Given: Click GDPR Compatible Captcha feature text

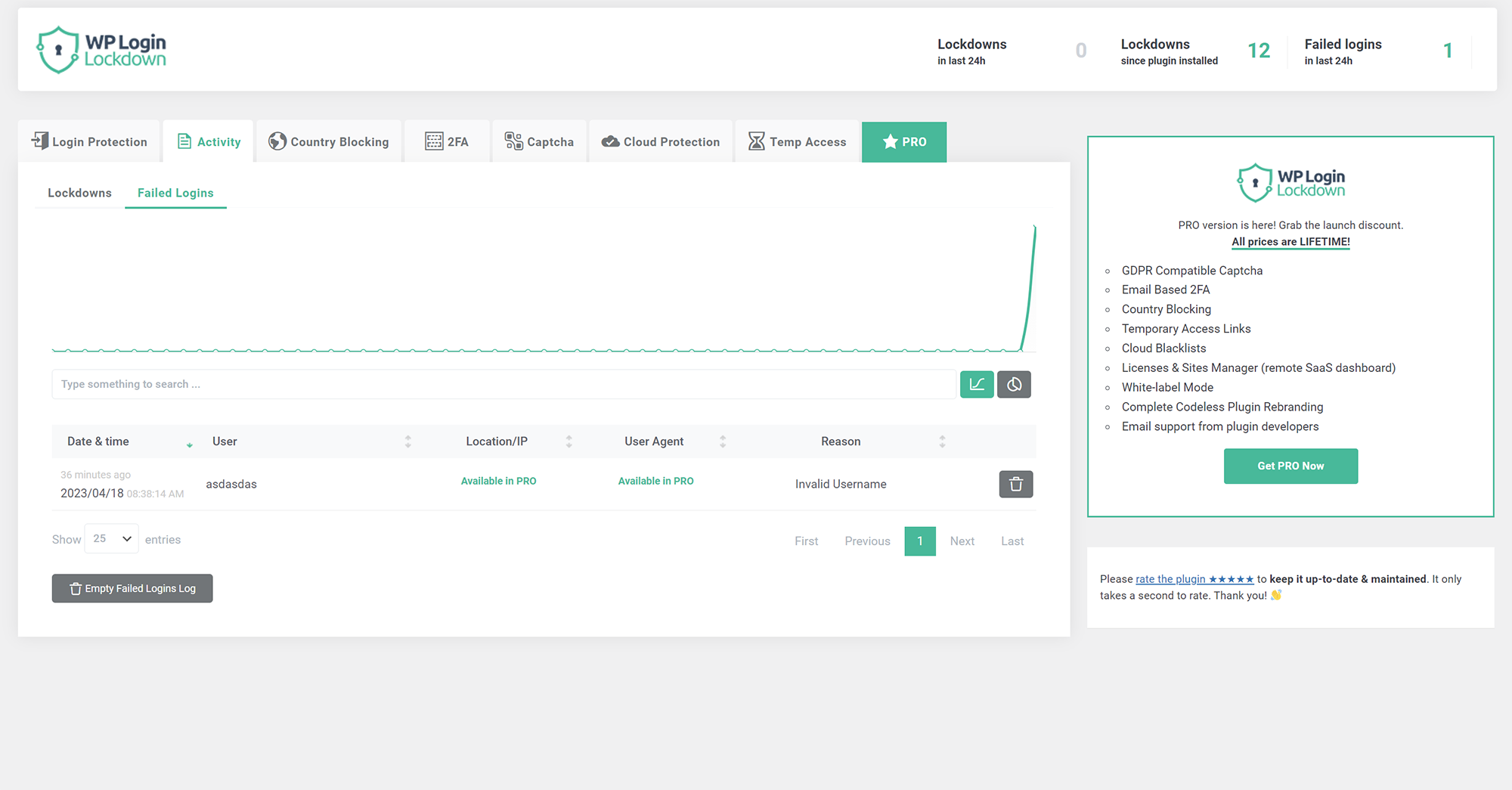Looking at the screenshot, I should coord(1191,271).
